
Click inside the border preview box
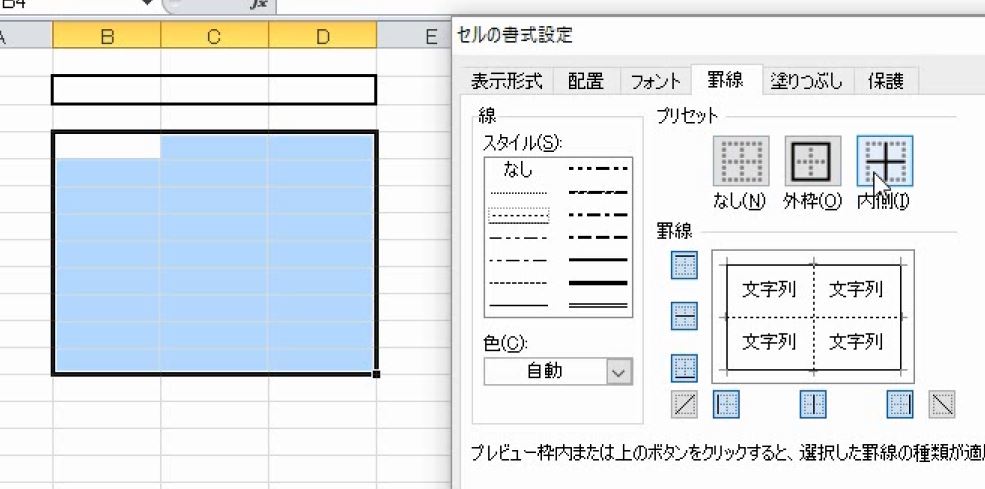coord(813,316)
